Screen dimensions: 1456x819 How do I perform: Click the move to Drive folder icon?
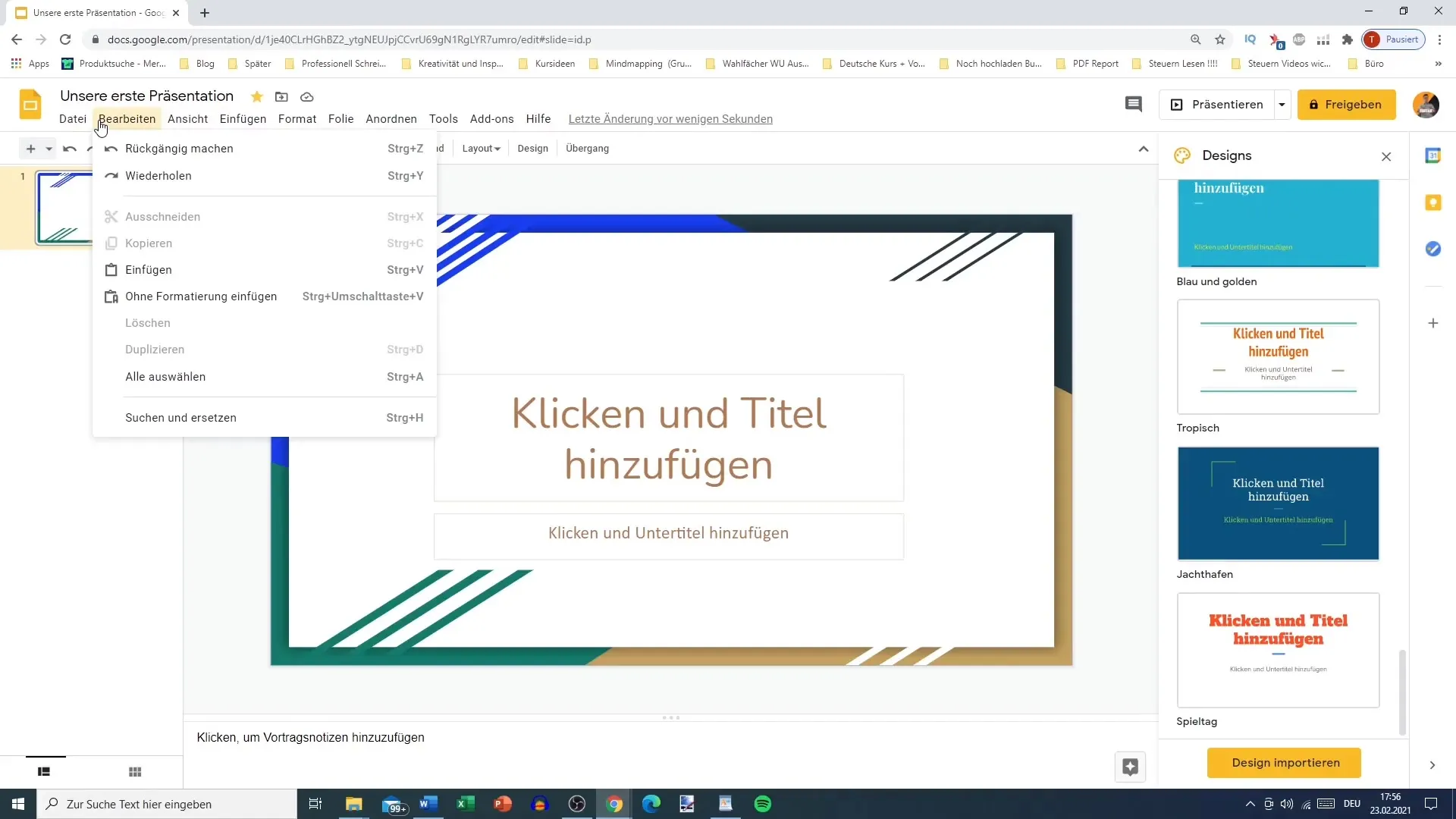(281, 97)
